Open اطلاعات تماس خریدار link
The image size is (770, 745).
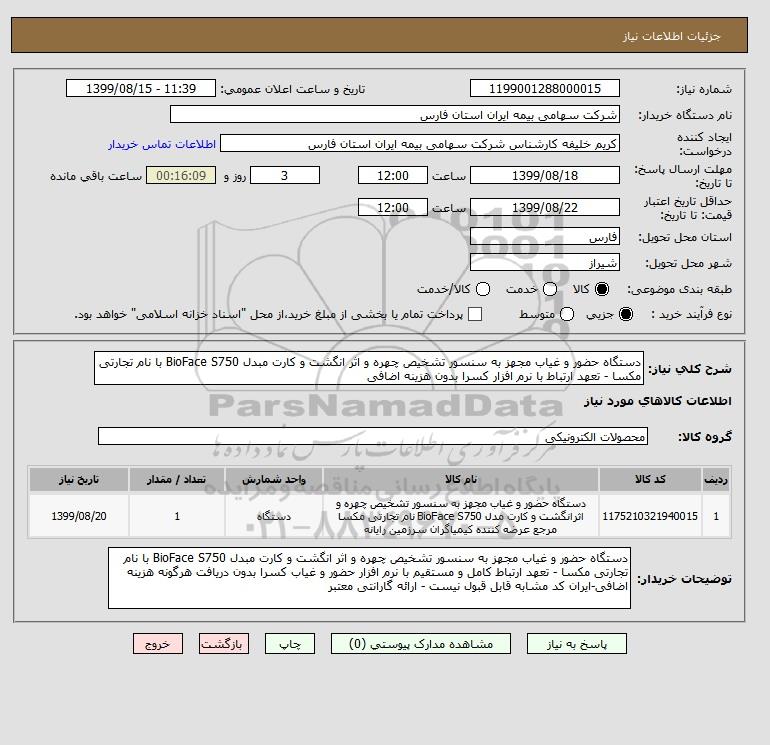click(162, 144)
